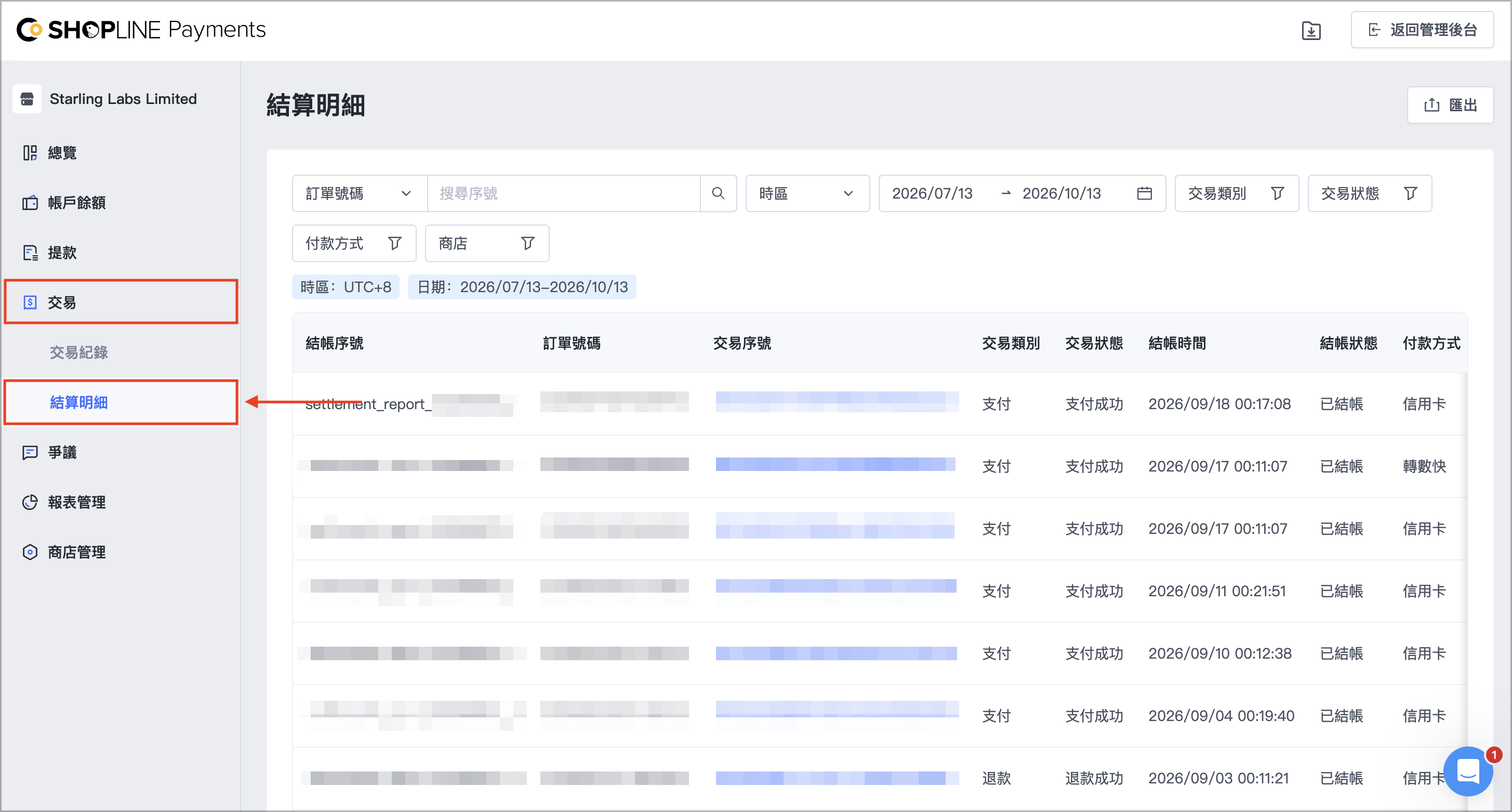Click 返回管理後台 button
Screen dimensions: 1512x812
1422,30
